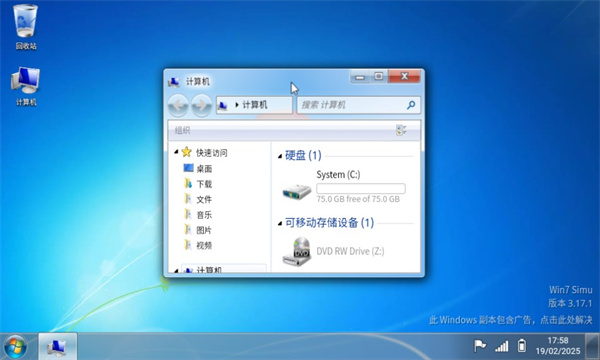Click the 图片 folder icon in sidebar
Screen dimensions: 600x360
click(x=188, y=230)
